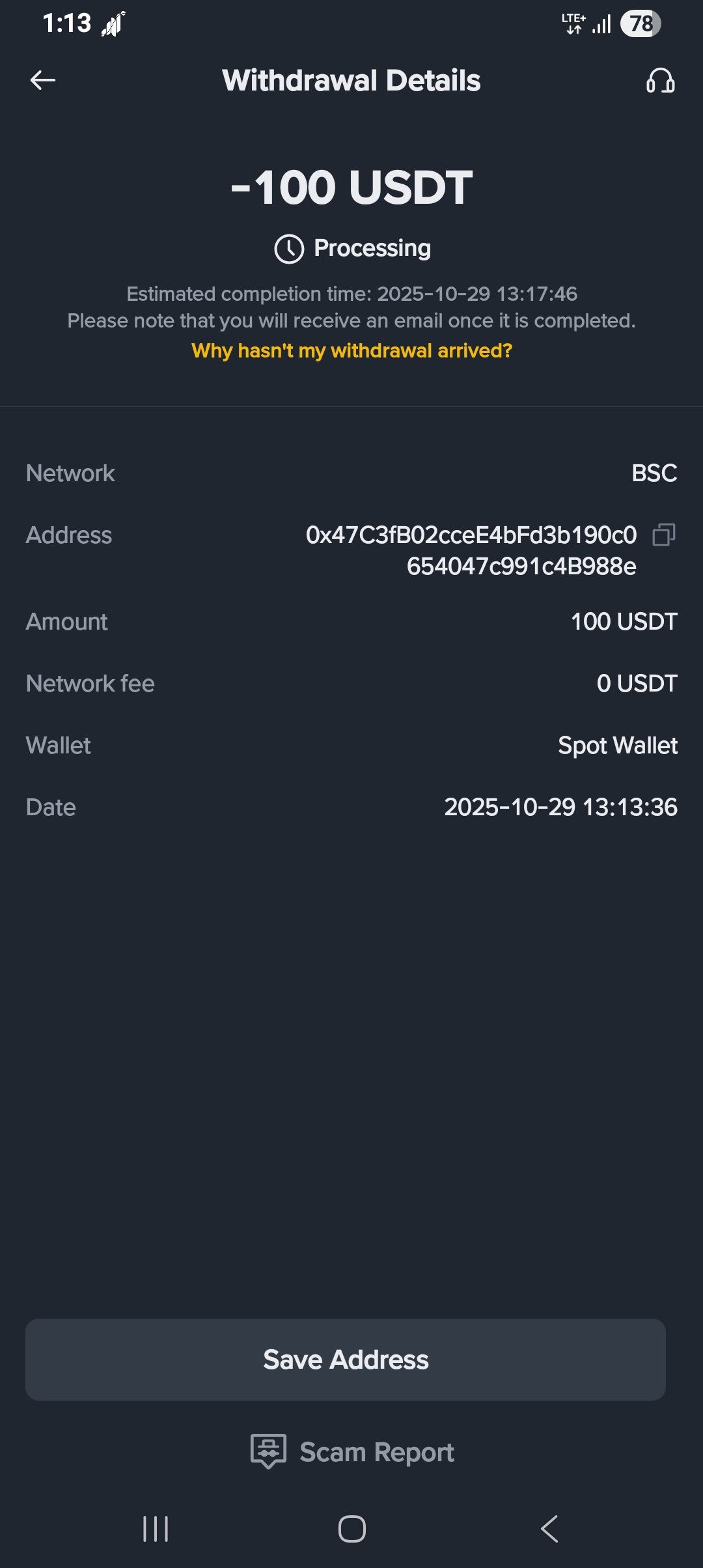Copy the withdrawal address using copy icon
The width and height of the screenshot is (703, 1568).
click(x=663, y=535)
